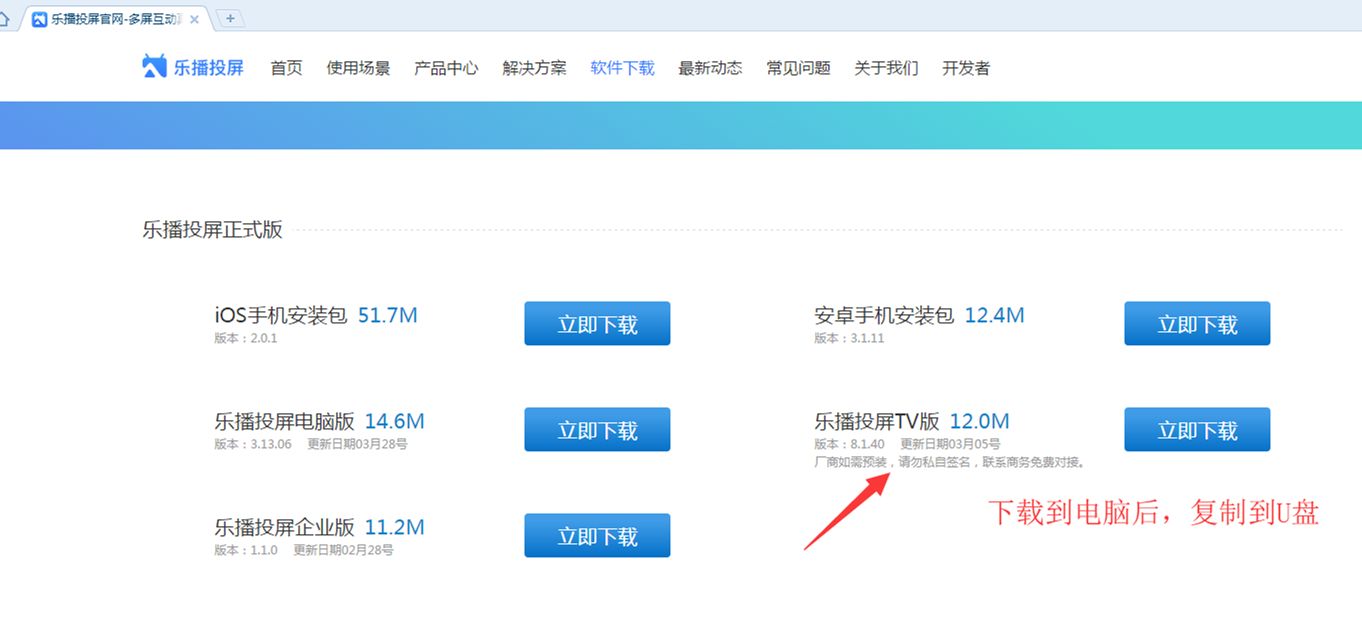Click the 乐播投屏 logo icon
The width and height of the screenshot is (1362, 623).
(x=154, y=67)
